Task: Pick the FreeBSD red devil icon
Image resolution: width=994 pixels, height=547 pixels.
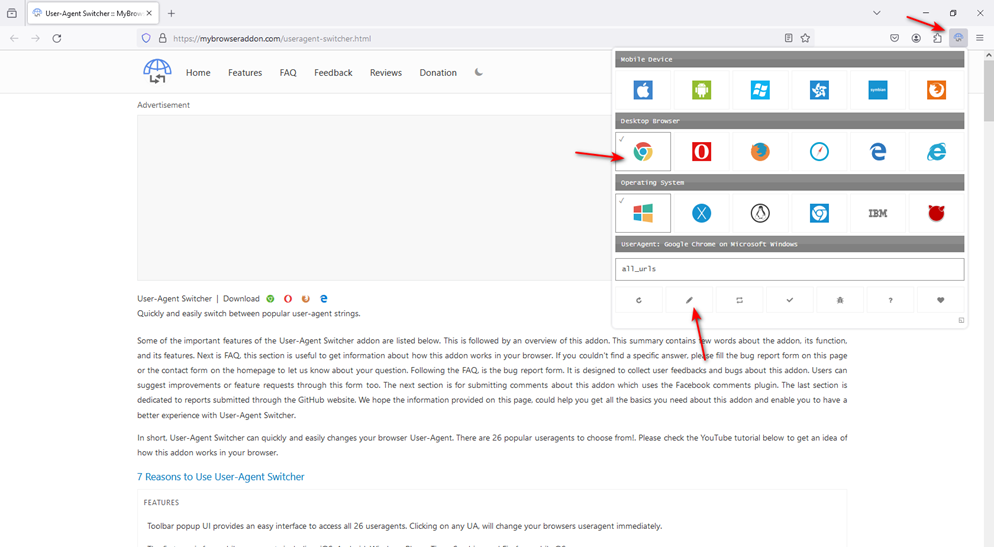Action: [936, 213]
